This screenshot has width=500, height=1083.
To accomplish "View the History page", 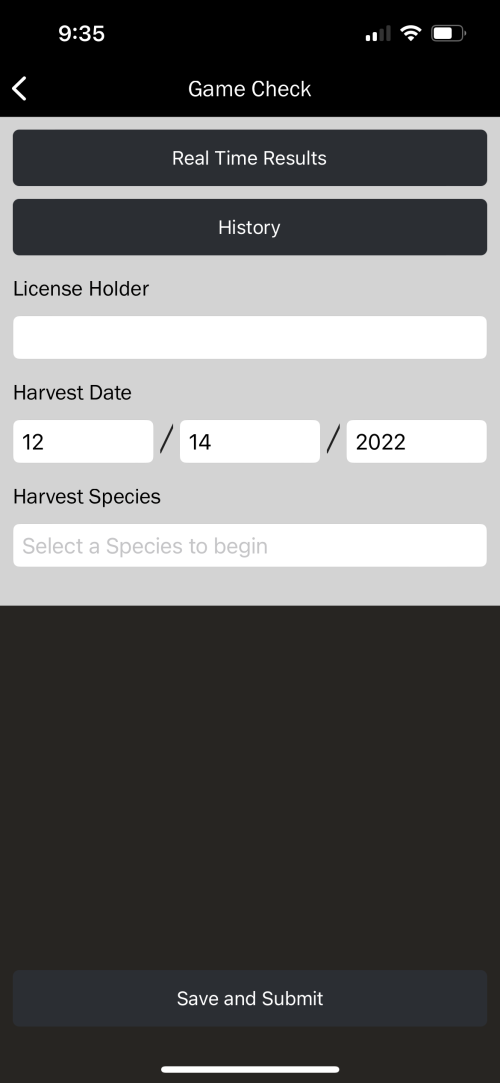I will pyautogui.click(x=250, y=227).
